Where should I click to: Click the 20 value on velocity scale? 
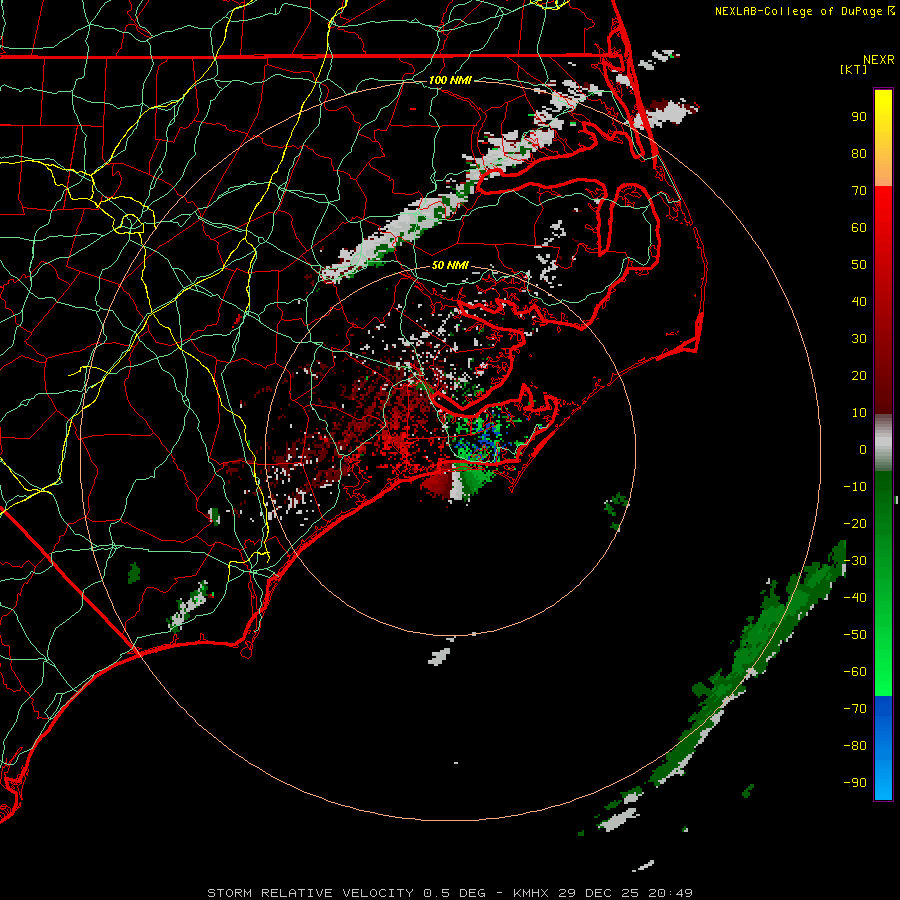tap(859, 376)
